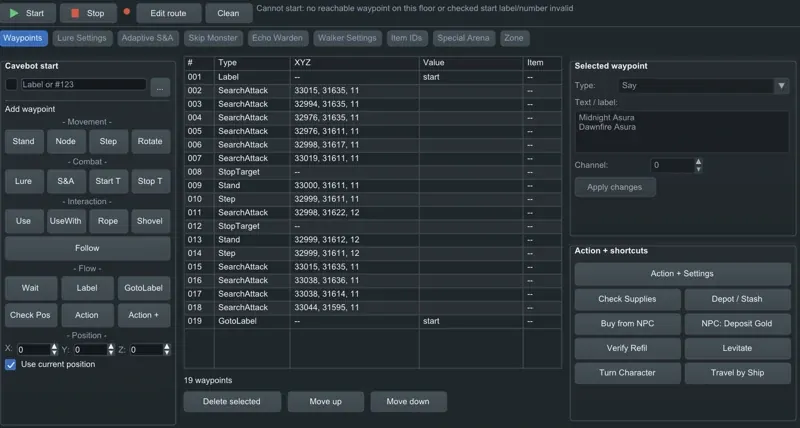Click the Z position spinner arrows
This screenshot has height=428, width=800.
[x=166, y=349]
